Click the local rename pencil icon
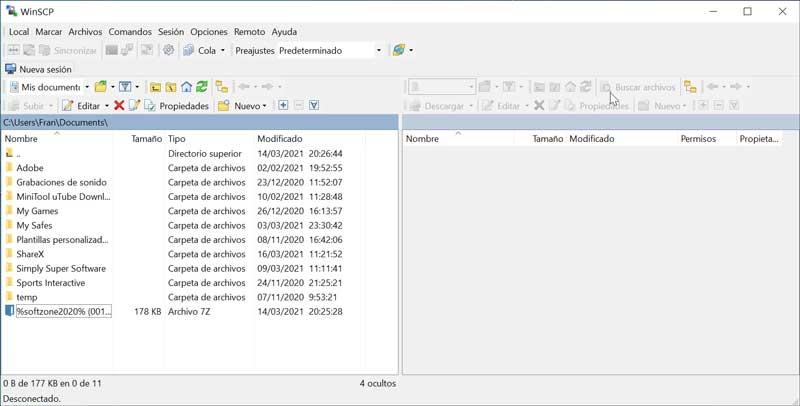The width and height of the screenshot is (800, 406). [x=134, y=106]
